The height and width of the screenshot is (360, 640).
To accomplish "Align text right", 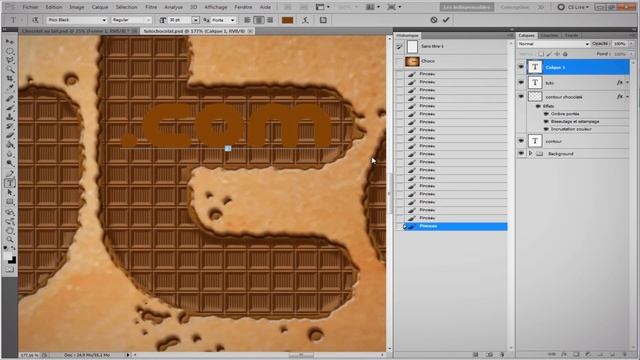I will click(270, 20).
